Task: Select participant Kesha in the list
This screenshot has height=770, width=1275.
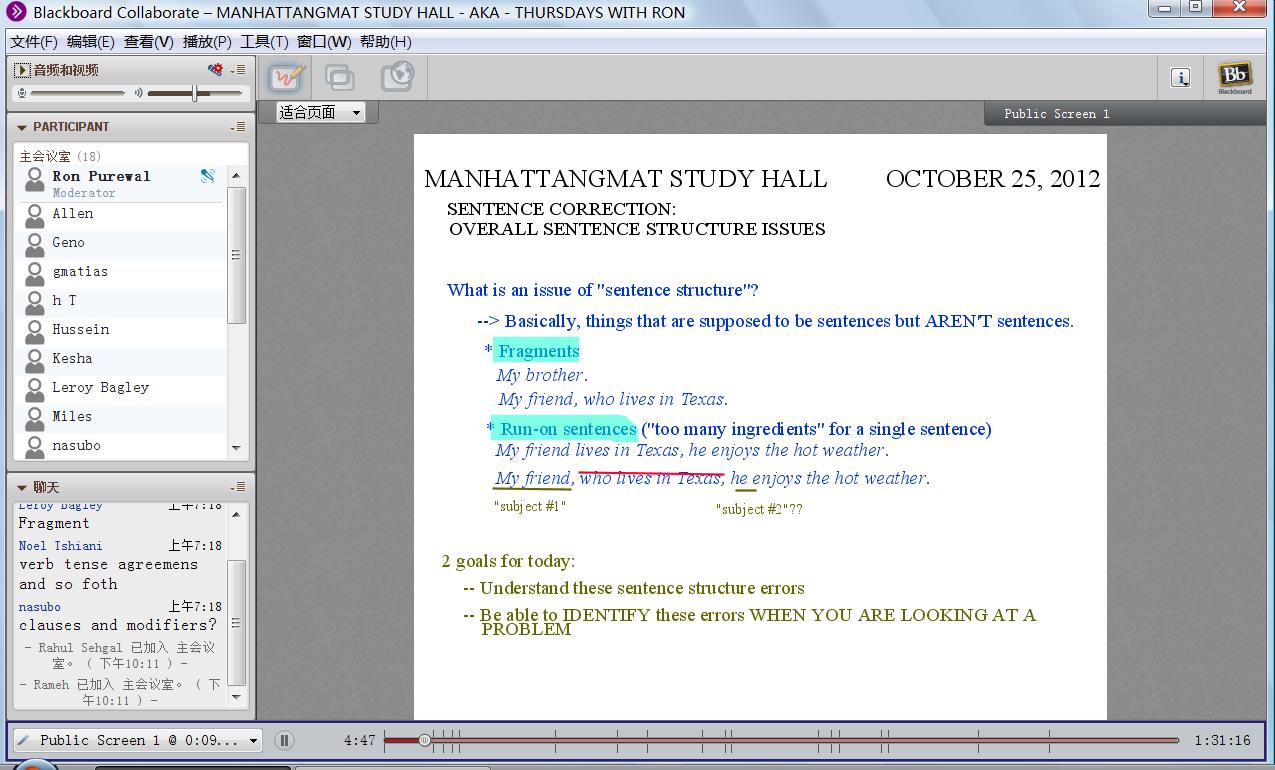Action: pyautogui.click(x=122, y=359)
